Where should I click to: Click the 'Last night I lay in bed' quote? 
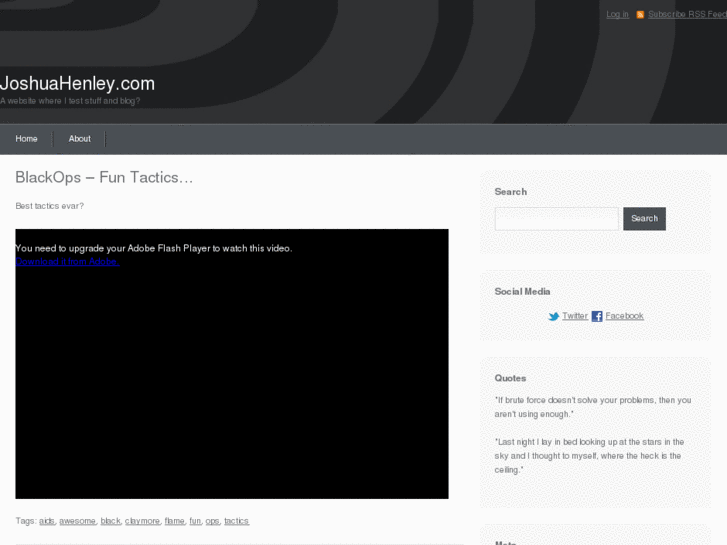pyautogui.click(x=589, y=455)
